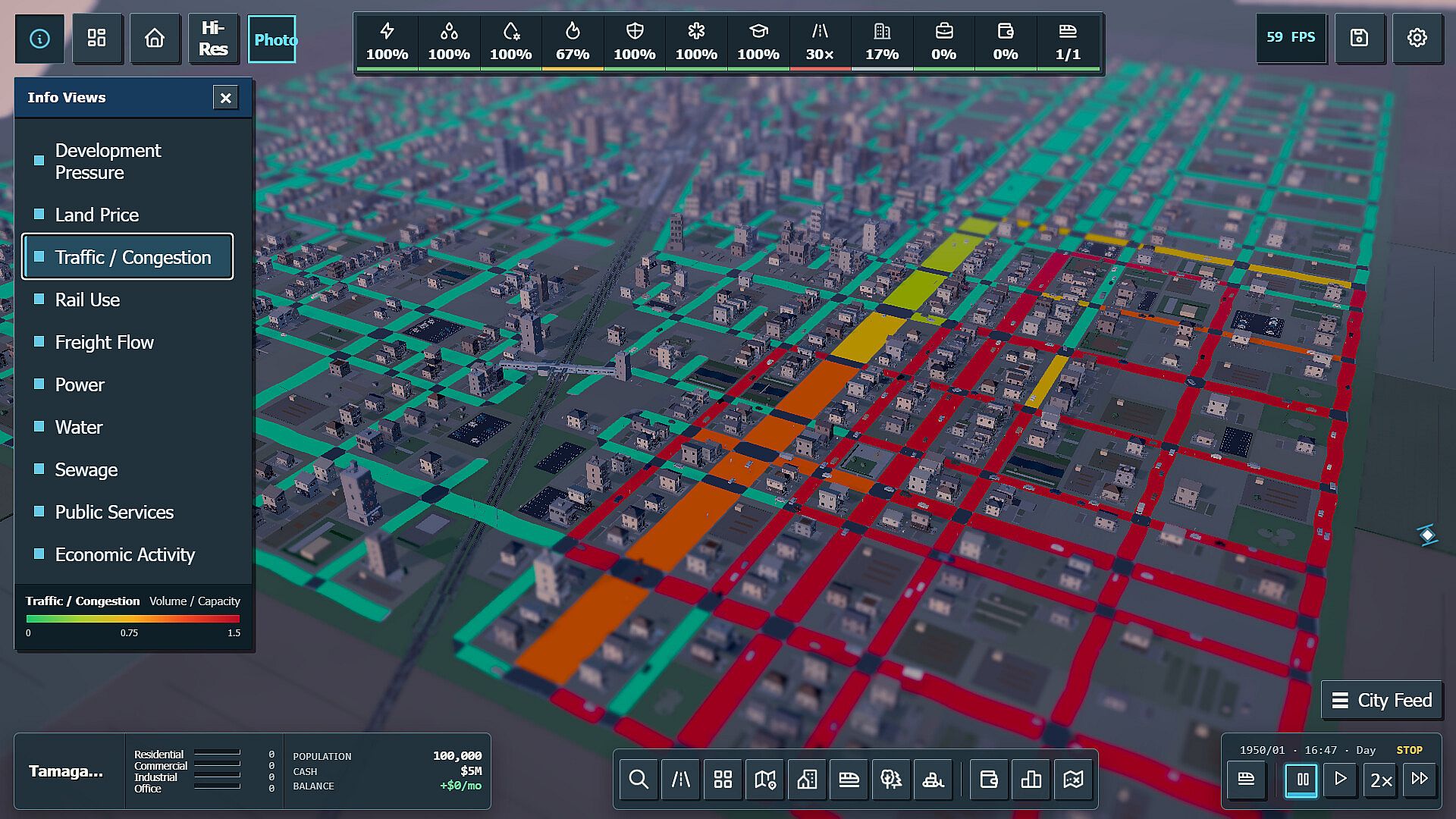The image size is (1456, 819).
Task: Expand the City Feed panel
Action: (1382, 700)
